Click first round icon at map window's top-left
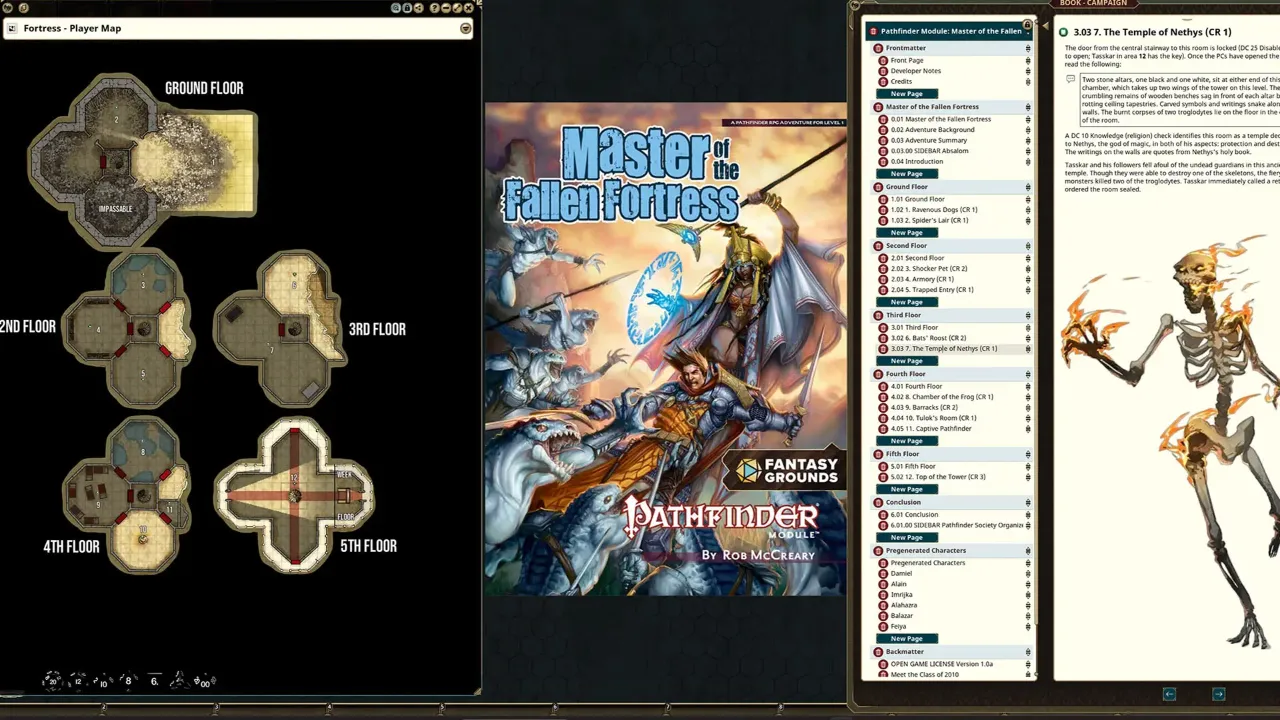1280x720 pixels. (7, 8)
